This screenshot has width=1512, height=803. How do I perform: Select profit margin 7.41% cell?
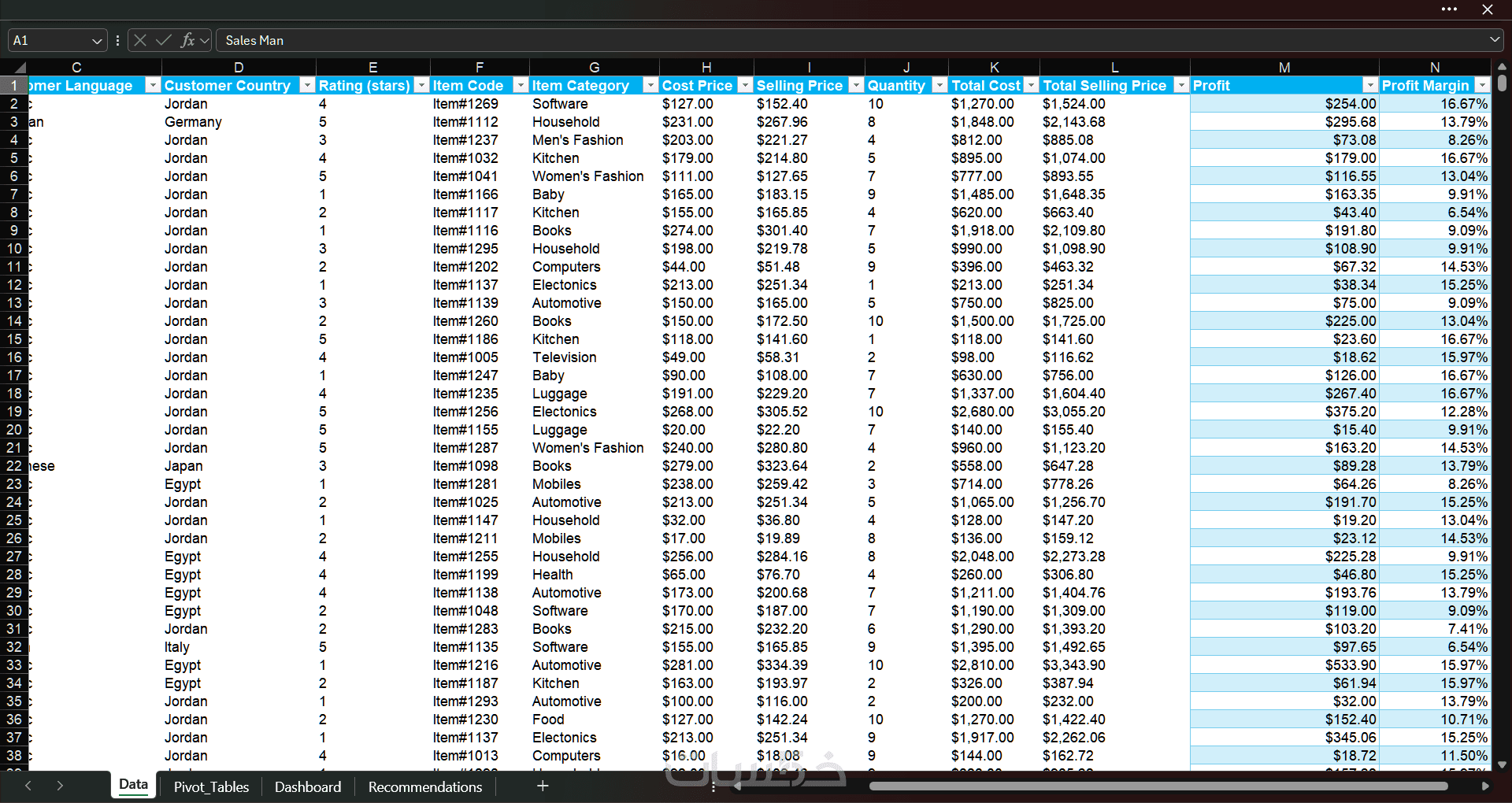1435,629
